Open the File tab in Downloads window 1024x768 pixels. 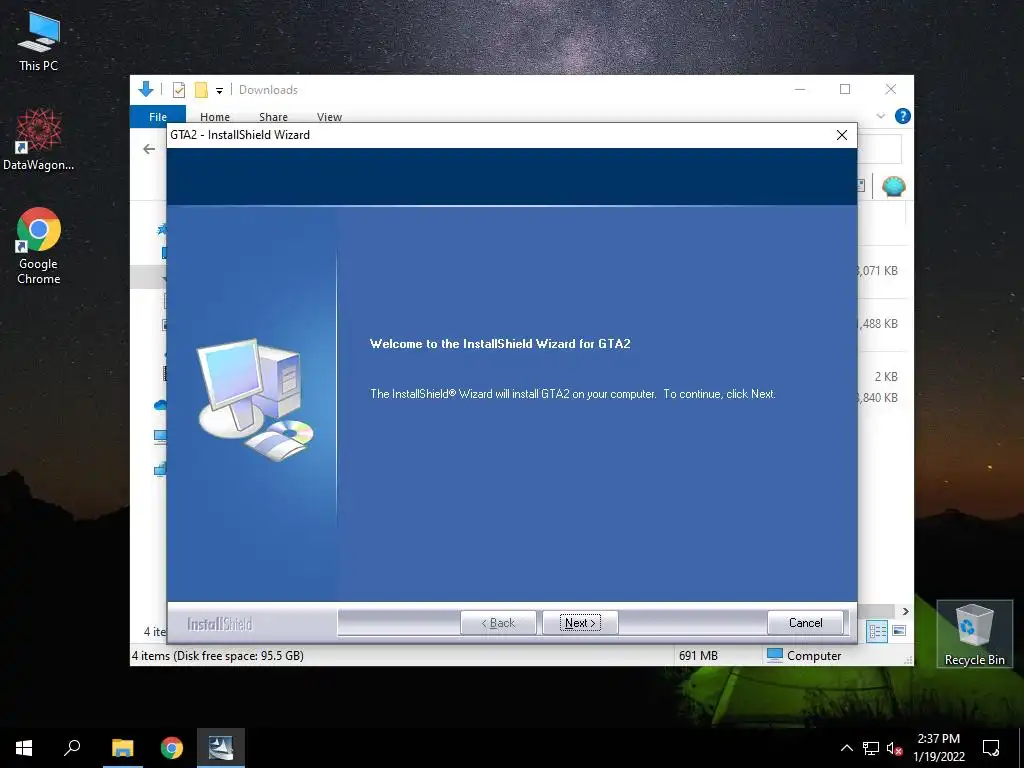157,116
